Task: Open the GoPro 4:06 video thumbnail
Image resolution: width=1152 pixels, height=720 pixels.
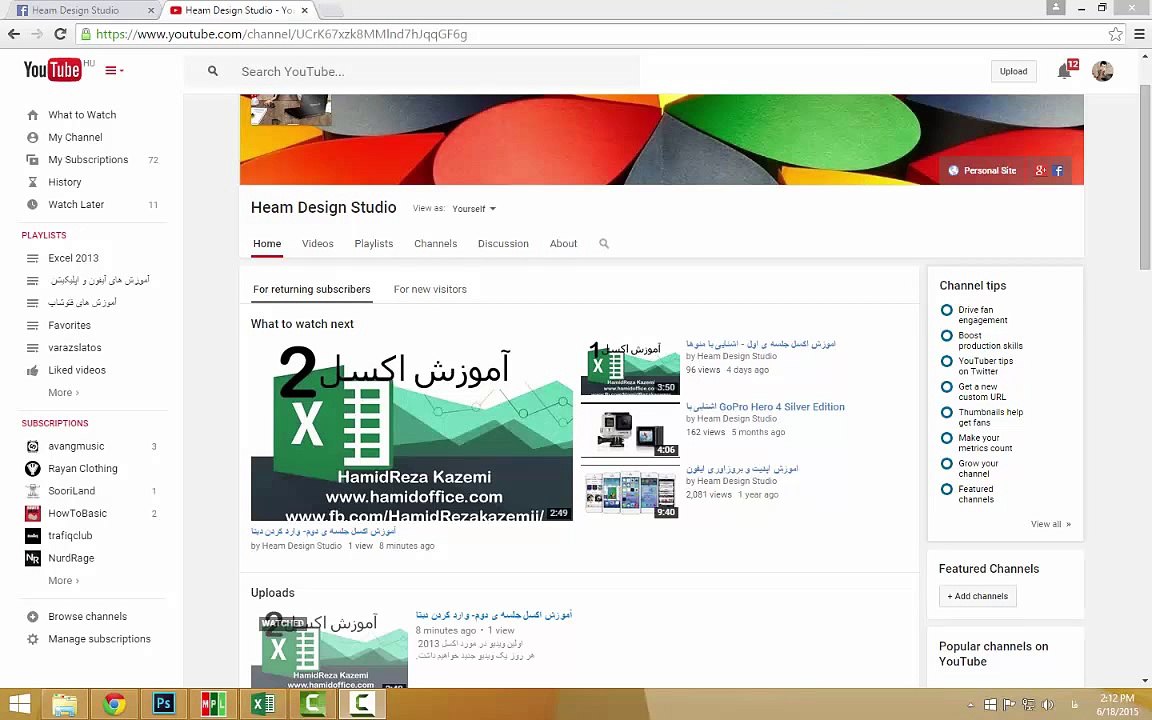Action: (630, 431)
